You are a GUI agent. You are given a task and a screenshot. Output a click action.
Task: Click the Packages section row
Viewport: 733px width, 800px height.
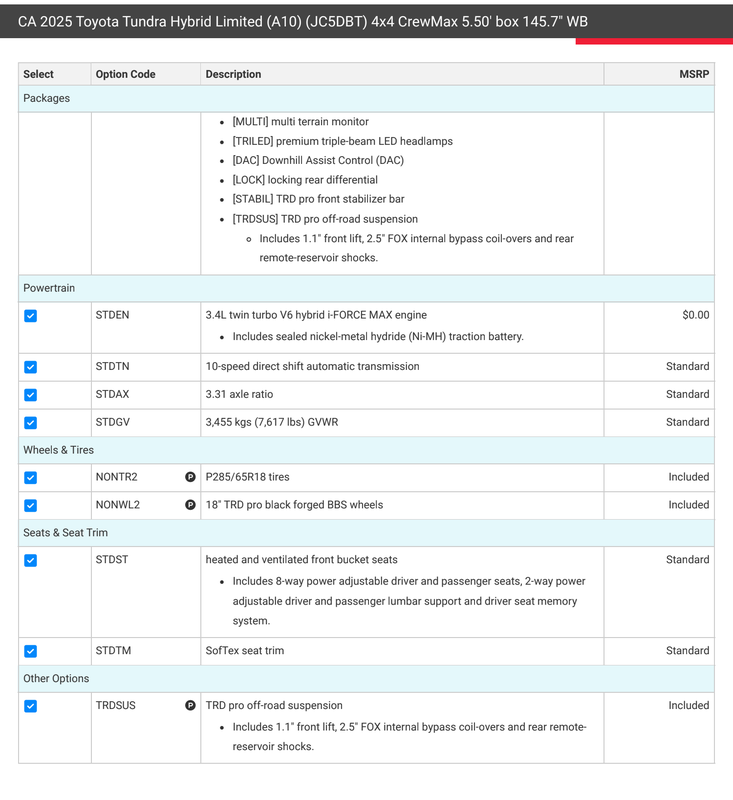[x=366, y=98]
